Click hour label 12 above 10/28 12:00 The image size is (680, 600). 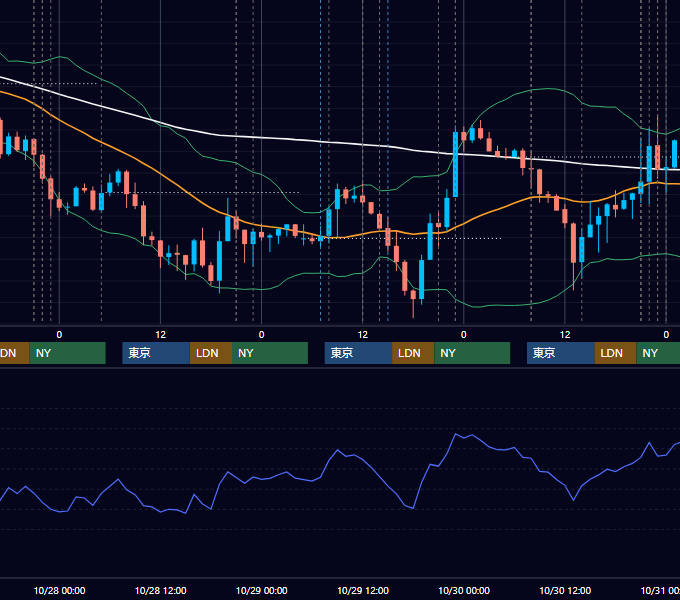coord(160,335)
